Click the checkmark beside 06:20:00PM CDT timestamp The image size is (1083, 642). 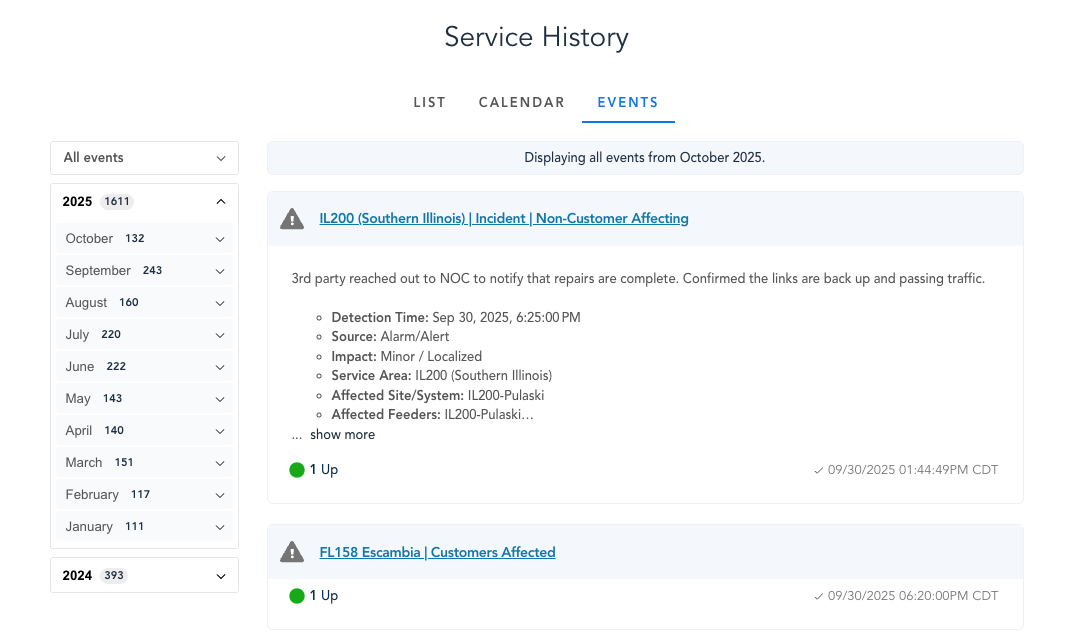click(x=819, y=596)
